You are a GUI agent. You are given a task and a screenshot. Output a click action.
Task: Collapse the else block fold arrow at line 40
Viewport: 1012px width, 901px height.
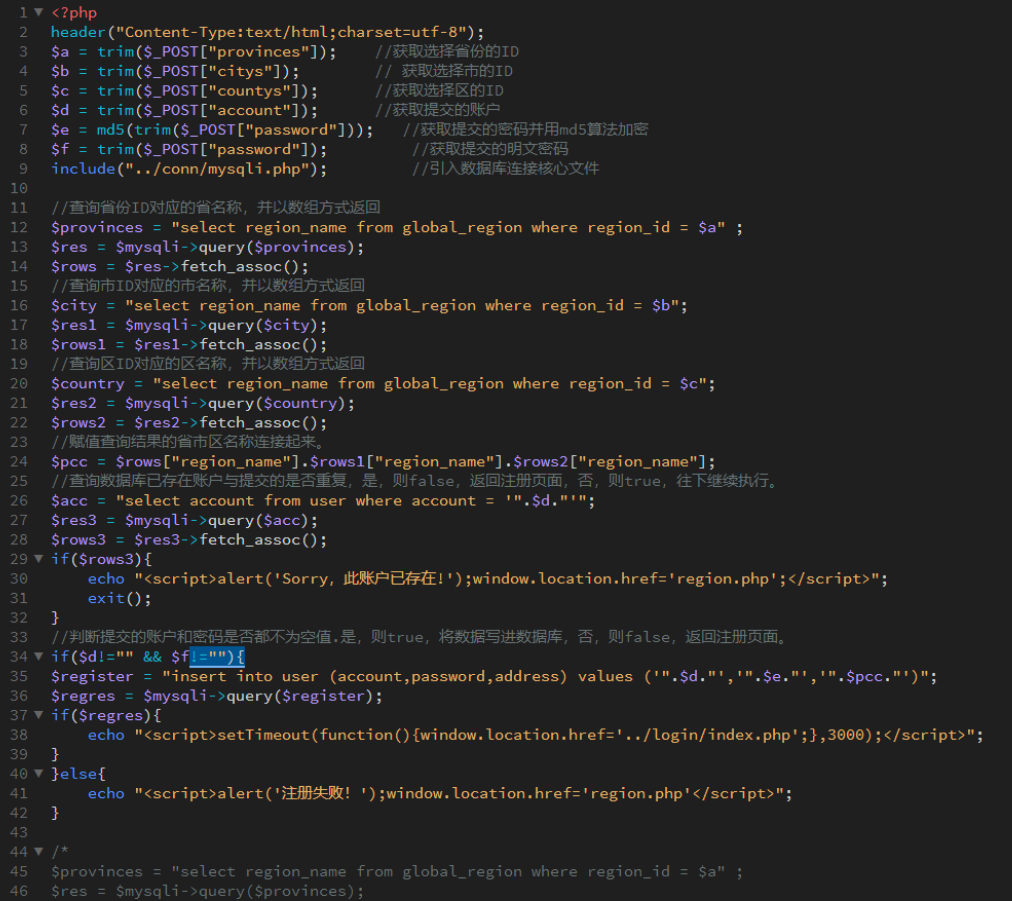click(x=39, y=773)
